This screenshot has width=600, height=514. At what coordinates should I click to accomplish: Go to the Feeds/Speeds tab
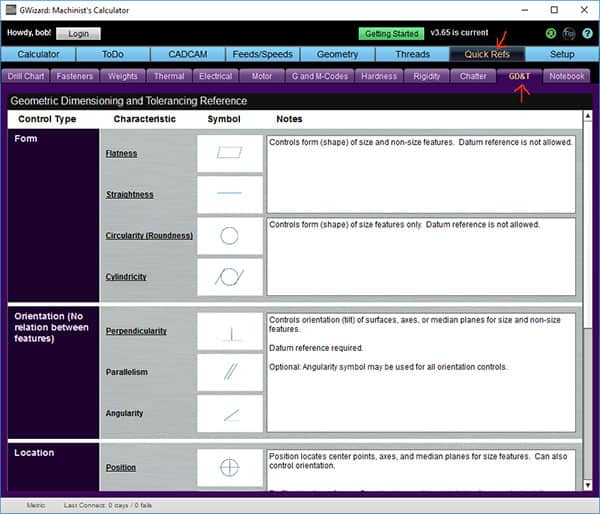pos(262,54)
